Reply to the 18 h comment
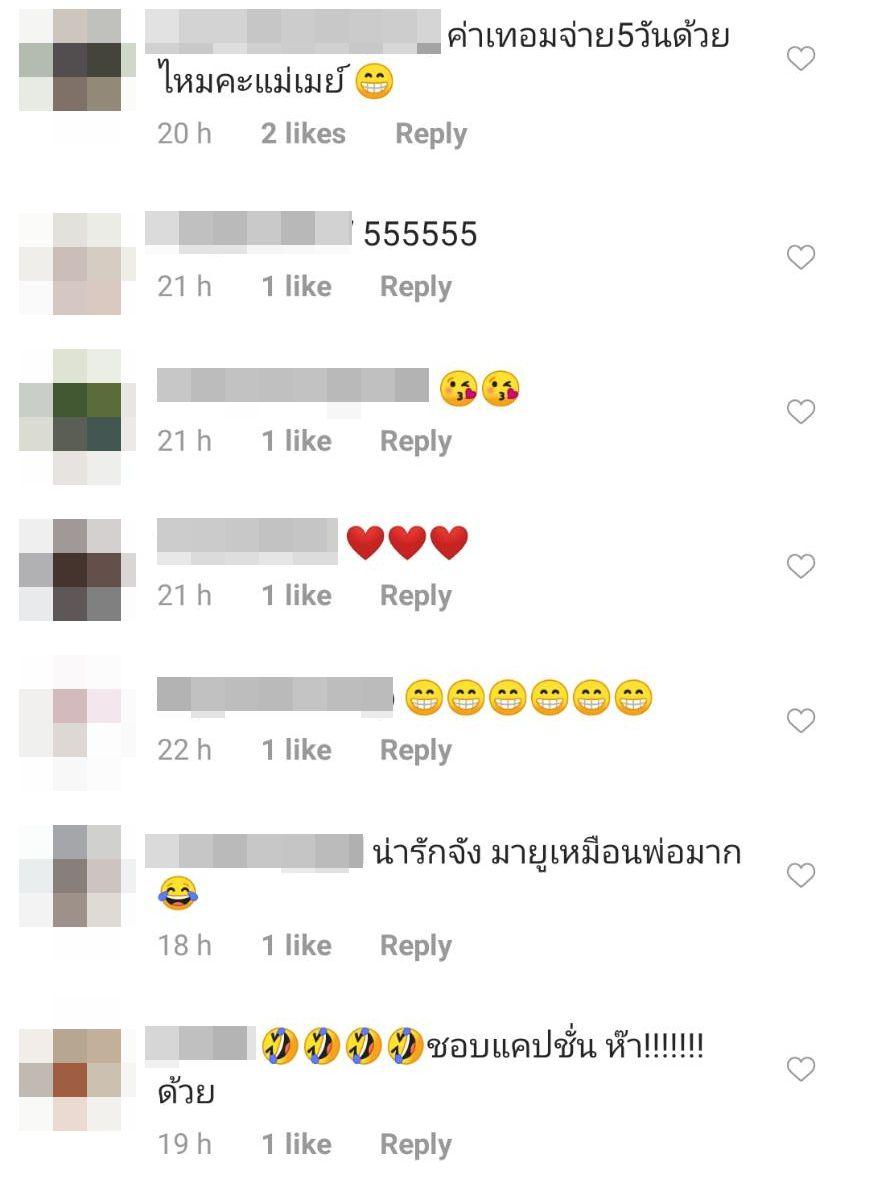 [416, 946]
